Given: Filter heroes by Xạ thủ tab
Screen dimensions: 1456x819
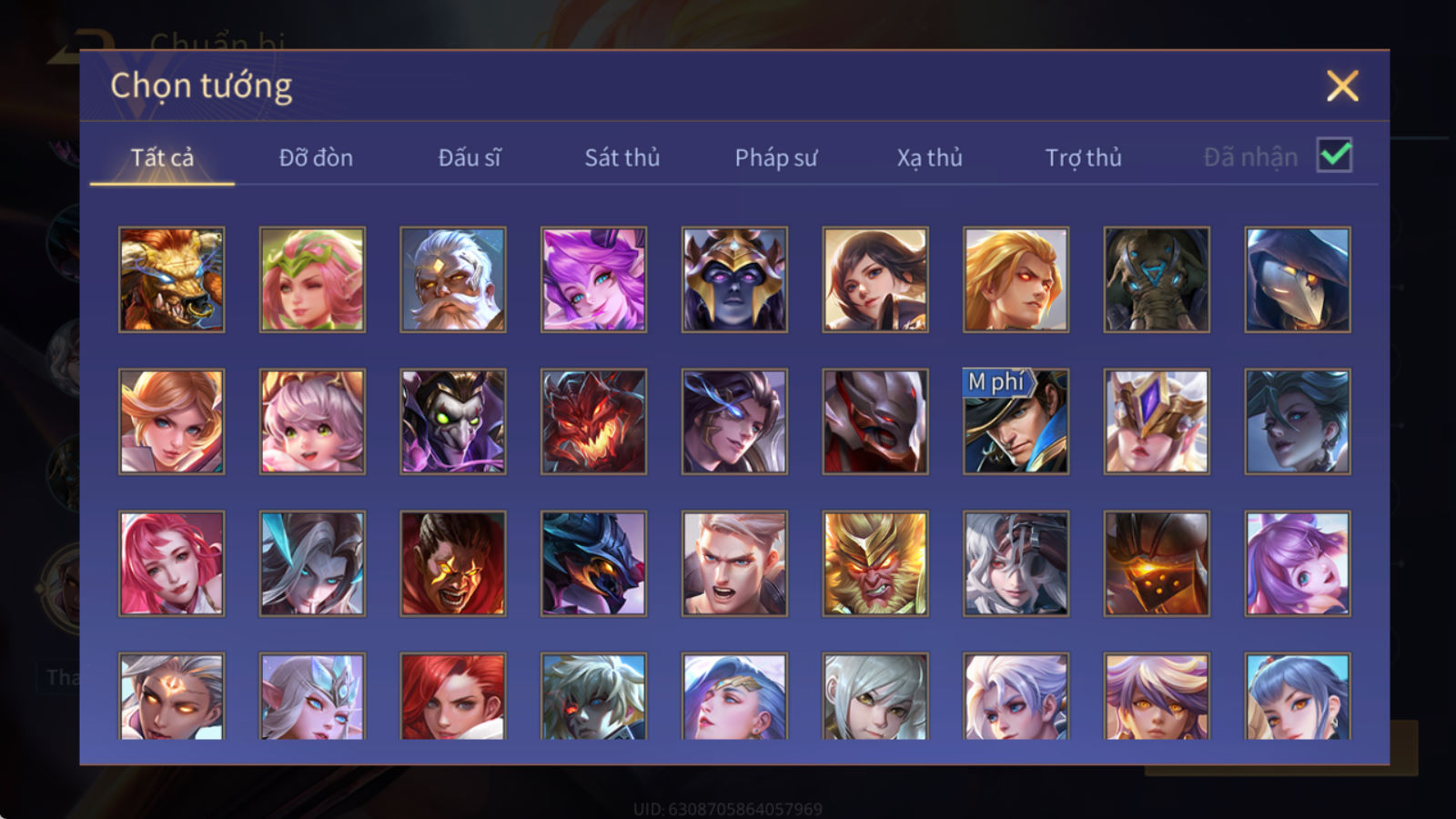Looking at the screenshot, I should 929,157.
